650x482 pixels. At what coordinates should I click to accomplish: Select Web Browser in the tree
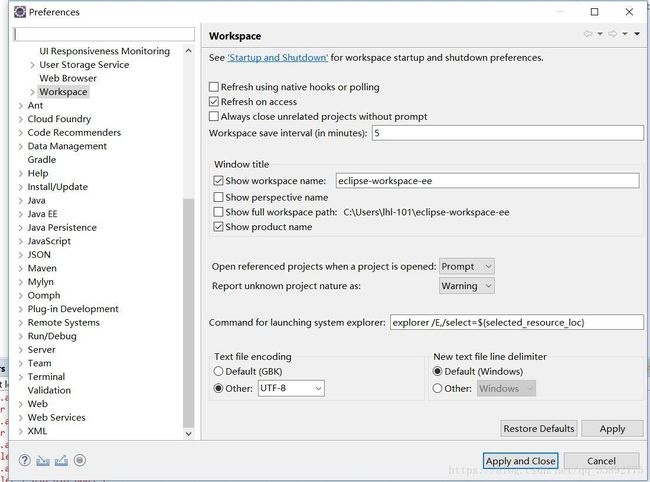68,78
